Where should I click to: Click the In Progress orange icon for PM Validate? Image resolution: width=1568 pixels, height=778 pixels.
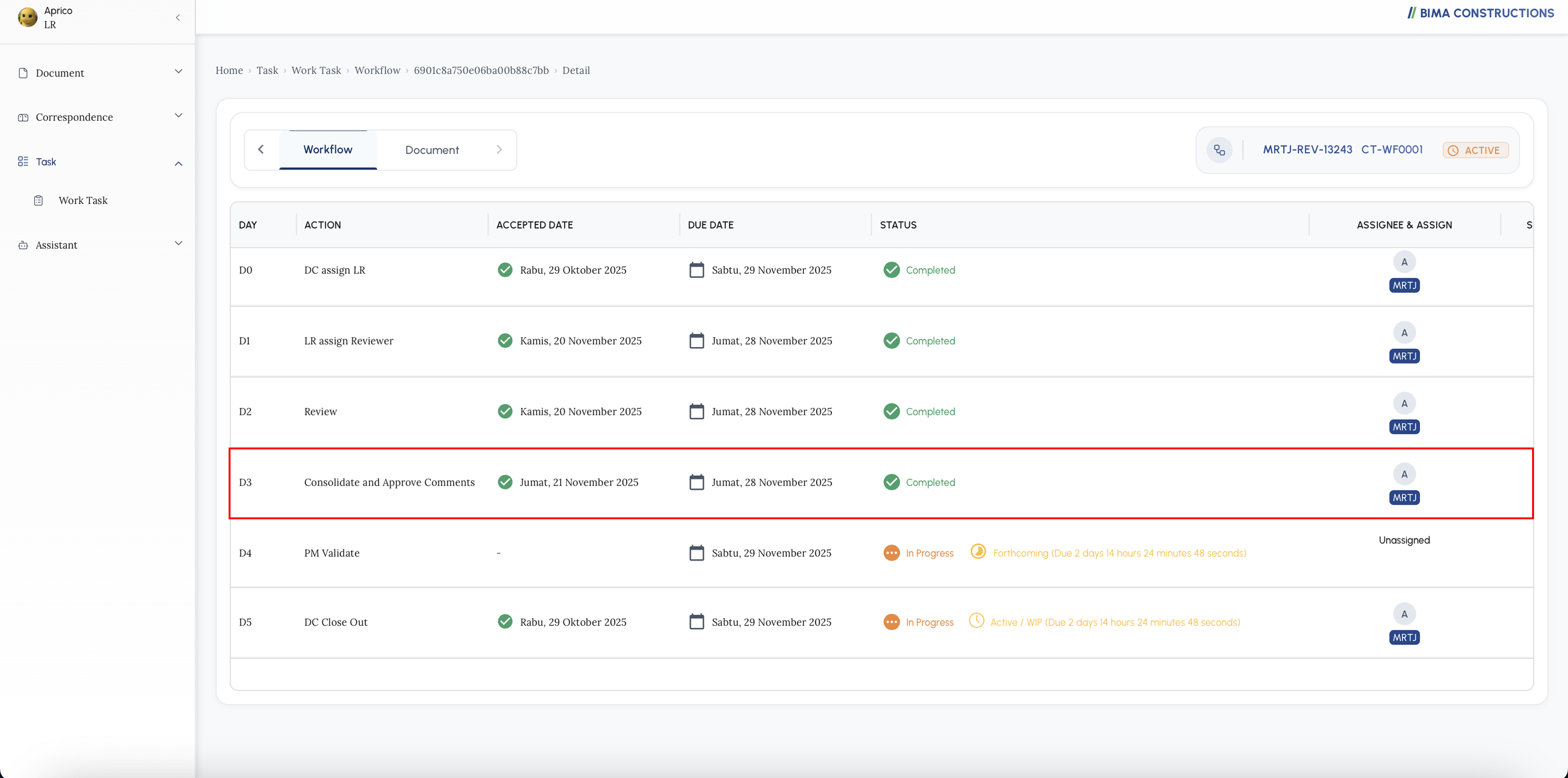click(892, 553)
